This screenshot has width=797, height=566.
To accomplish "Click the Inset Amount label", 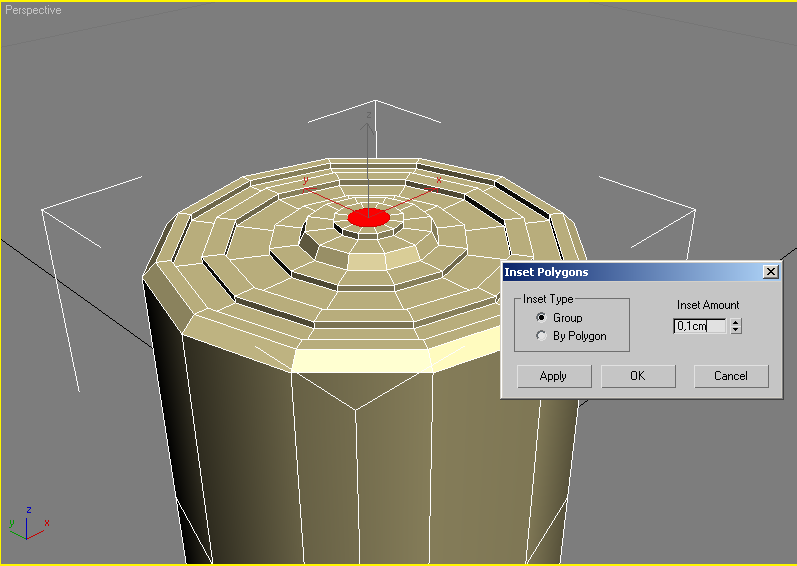I will [708, 305].
